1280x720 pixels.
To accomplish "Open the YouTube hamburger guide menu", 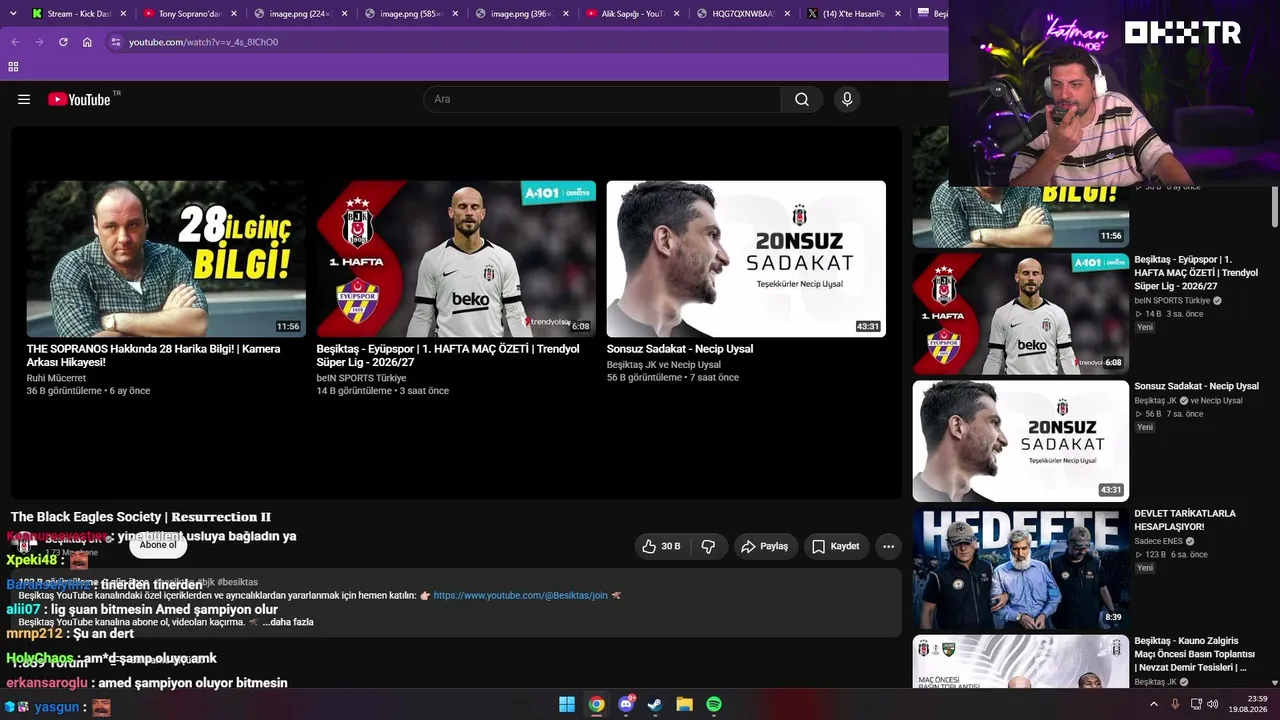I will coord(24,99).
